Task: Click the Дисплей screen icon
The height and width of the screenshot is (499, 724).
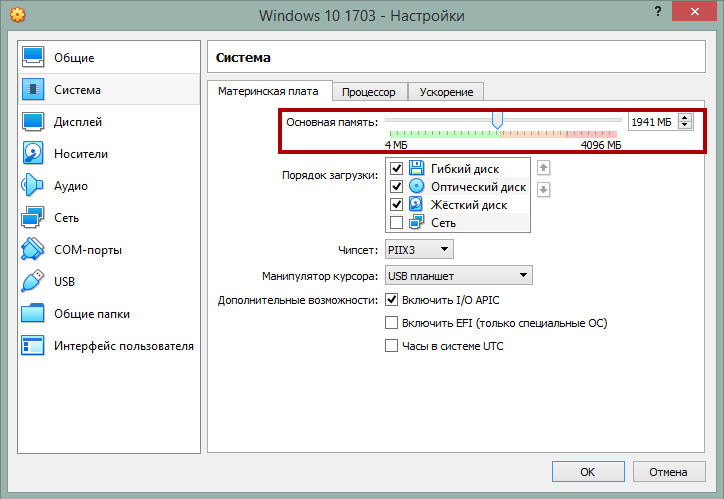Action: tap(33, 121)
